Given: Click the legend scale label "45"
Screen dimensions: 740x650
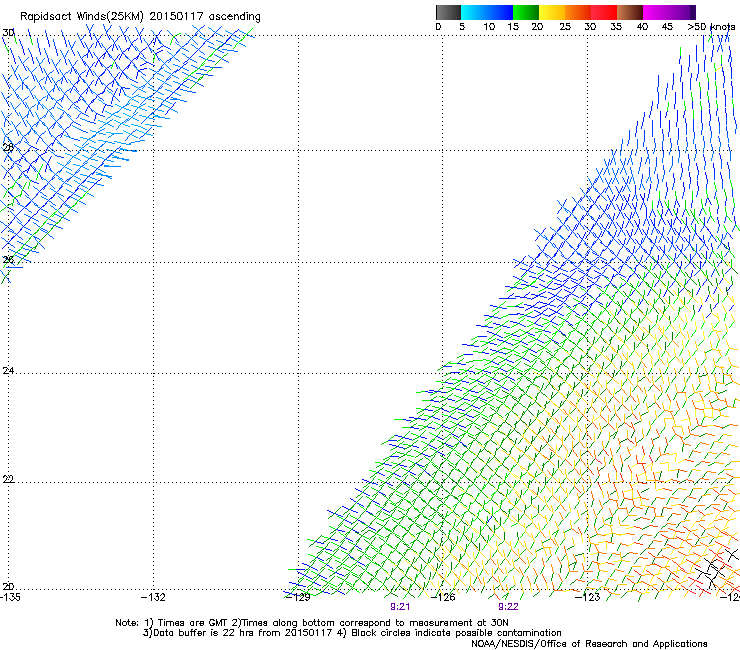Looking at the screenshot, I should [667, 27].
